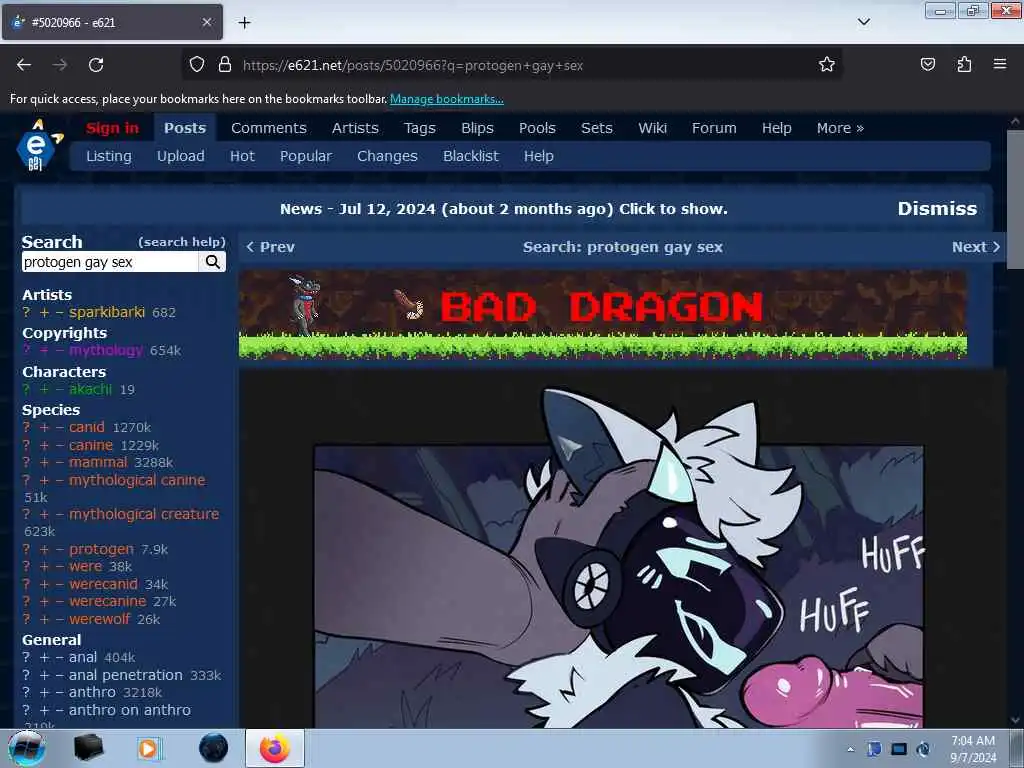The height and width of the screenshot is (768, 1024).
Task: Click Popular in the sub-navigation
Action: (306, 156)
